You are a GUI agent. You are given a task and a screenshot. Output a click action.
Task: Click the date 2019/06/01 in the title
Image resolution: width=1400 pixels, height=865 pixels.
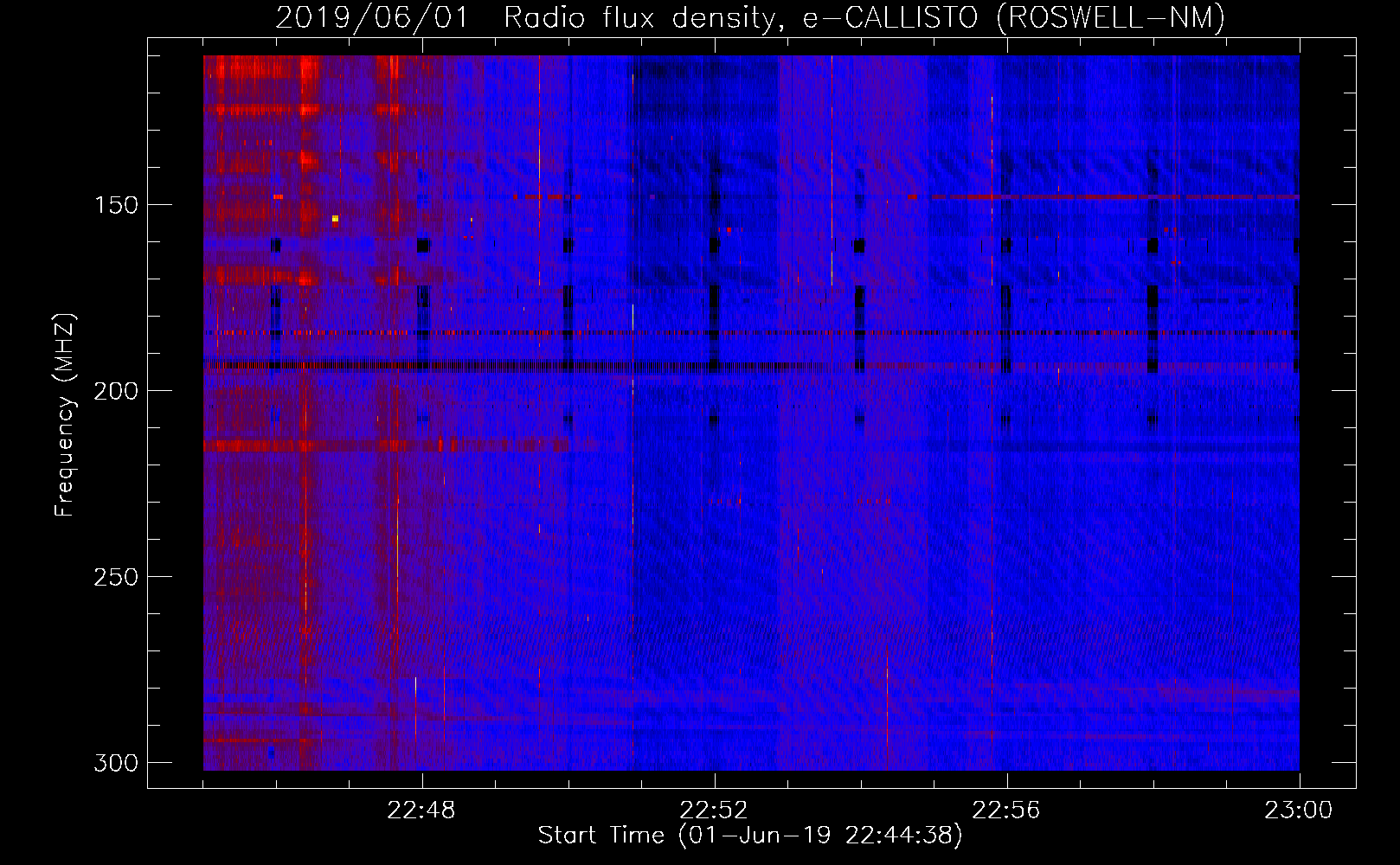(x=372, y=17)
